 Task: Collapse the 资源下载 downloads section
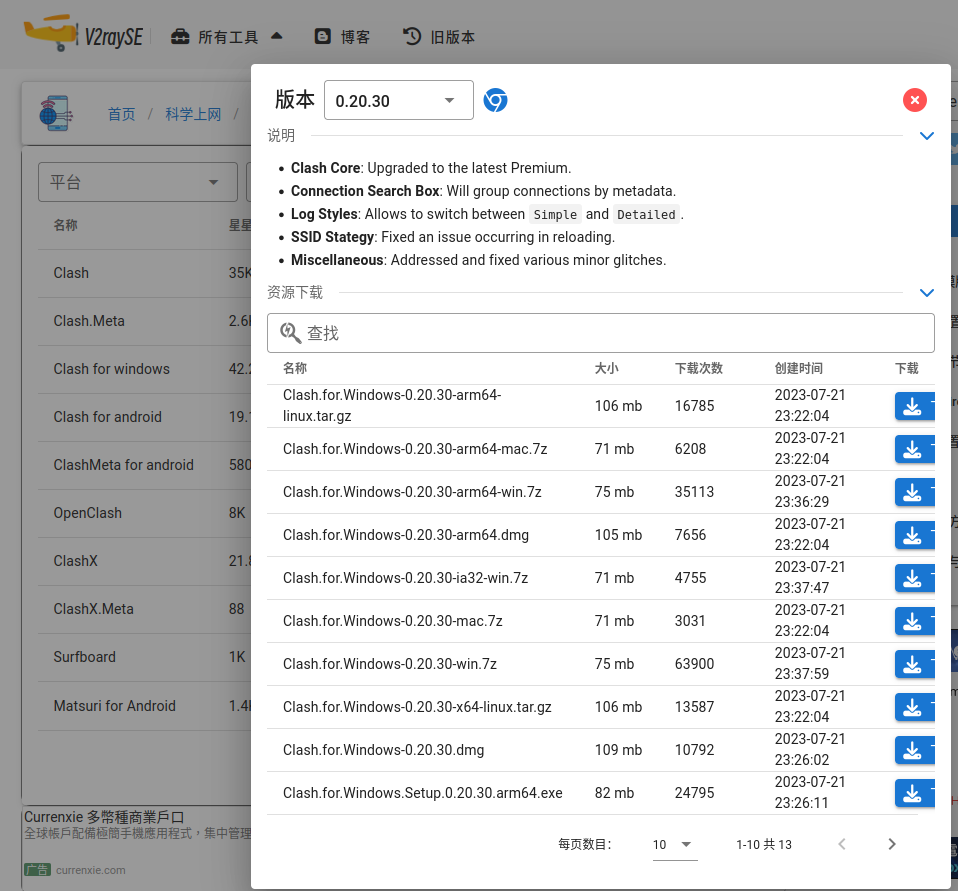(926, 293)
